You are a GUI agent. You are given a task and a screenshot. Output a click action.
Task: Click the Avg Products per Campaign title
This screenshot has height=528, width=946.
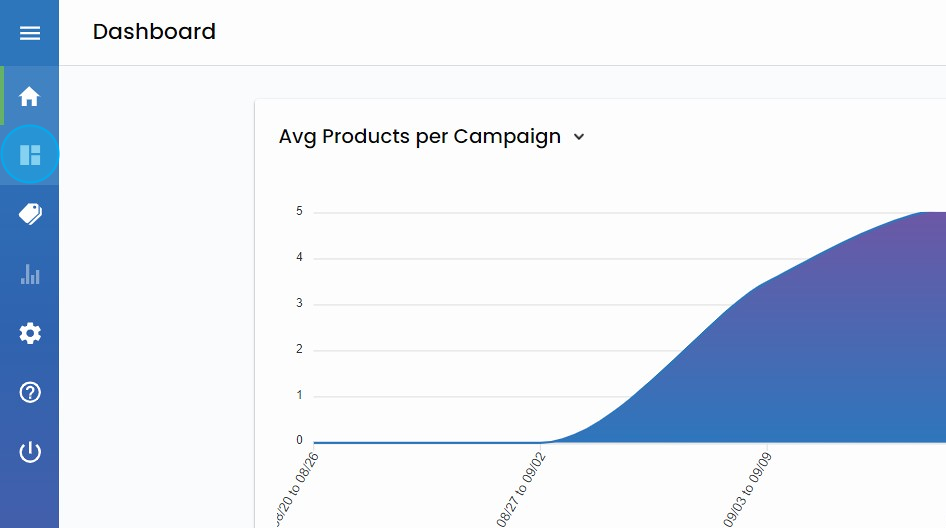point(419,137)
